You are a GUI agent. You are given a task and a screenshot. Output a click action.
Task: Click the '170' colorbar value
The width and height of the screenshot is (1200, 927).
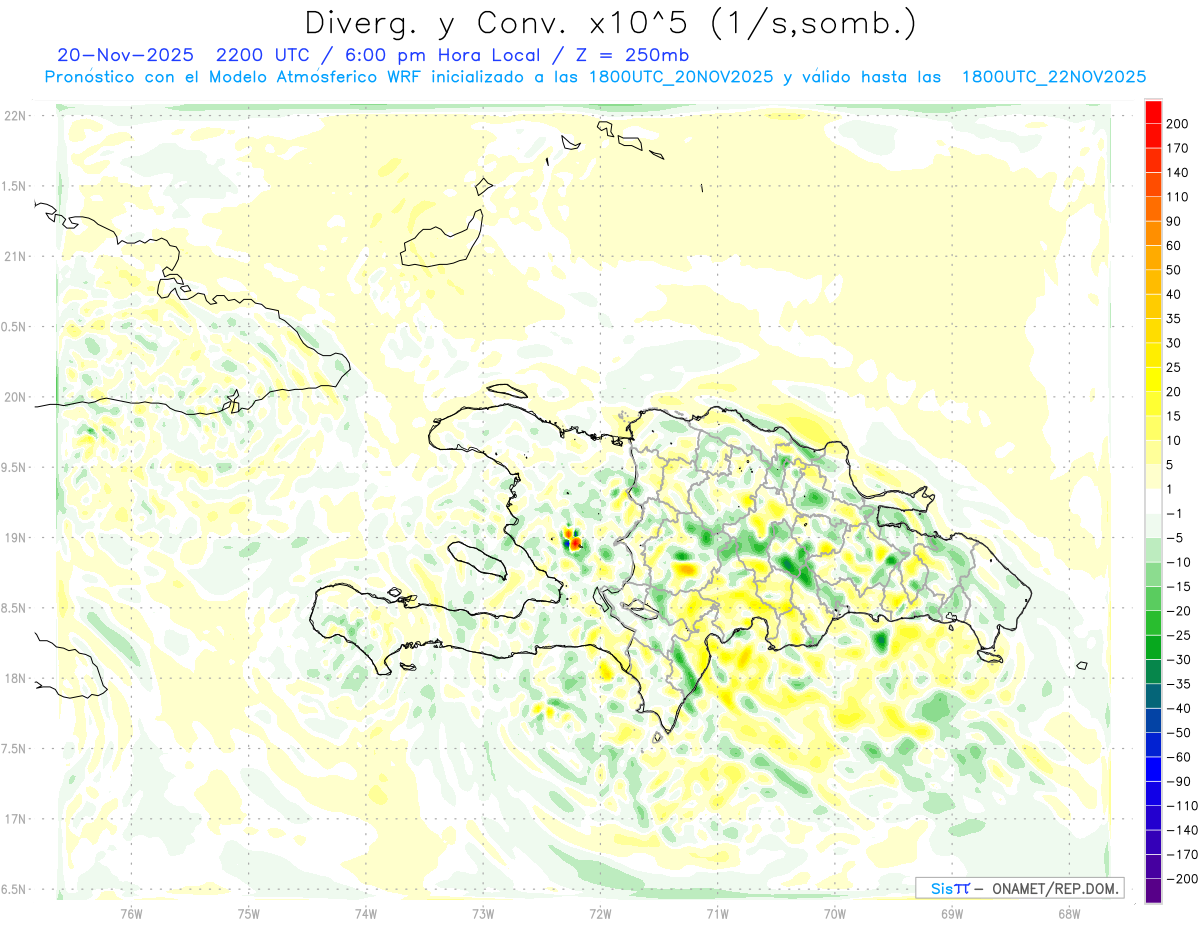tap(1179, 148)
